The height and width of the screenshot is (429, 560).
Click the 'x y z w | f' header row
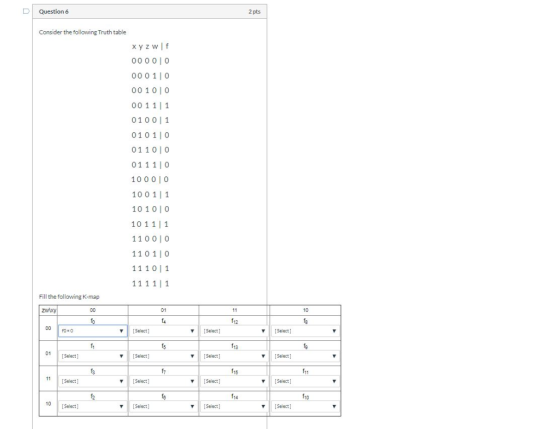150,46
